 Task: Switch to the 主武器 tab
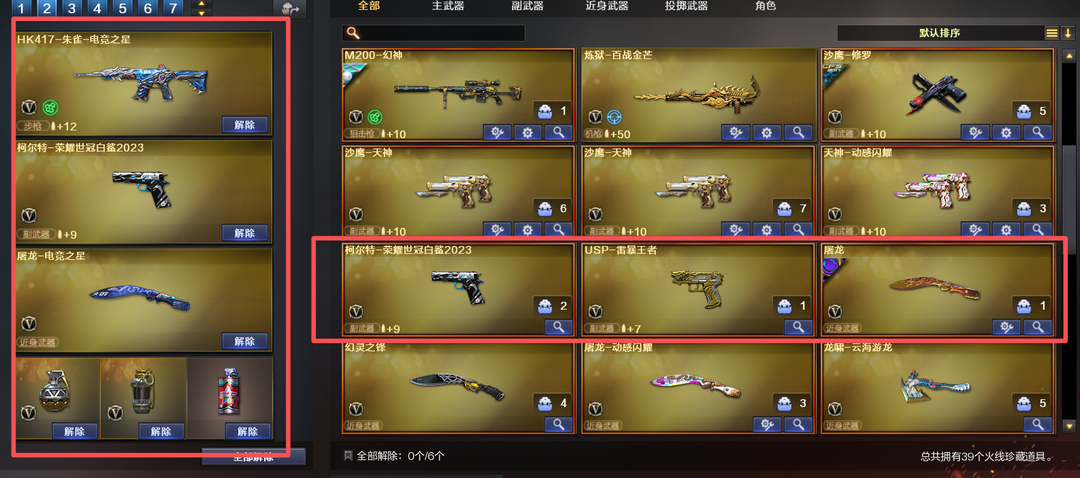tap(448, 6)
